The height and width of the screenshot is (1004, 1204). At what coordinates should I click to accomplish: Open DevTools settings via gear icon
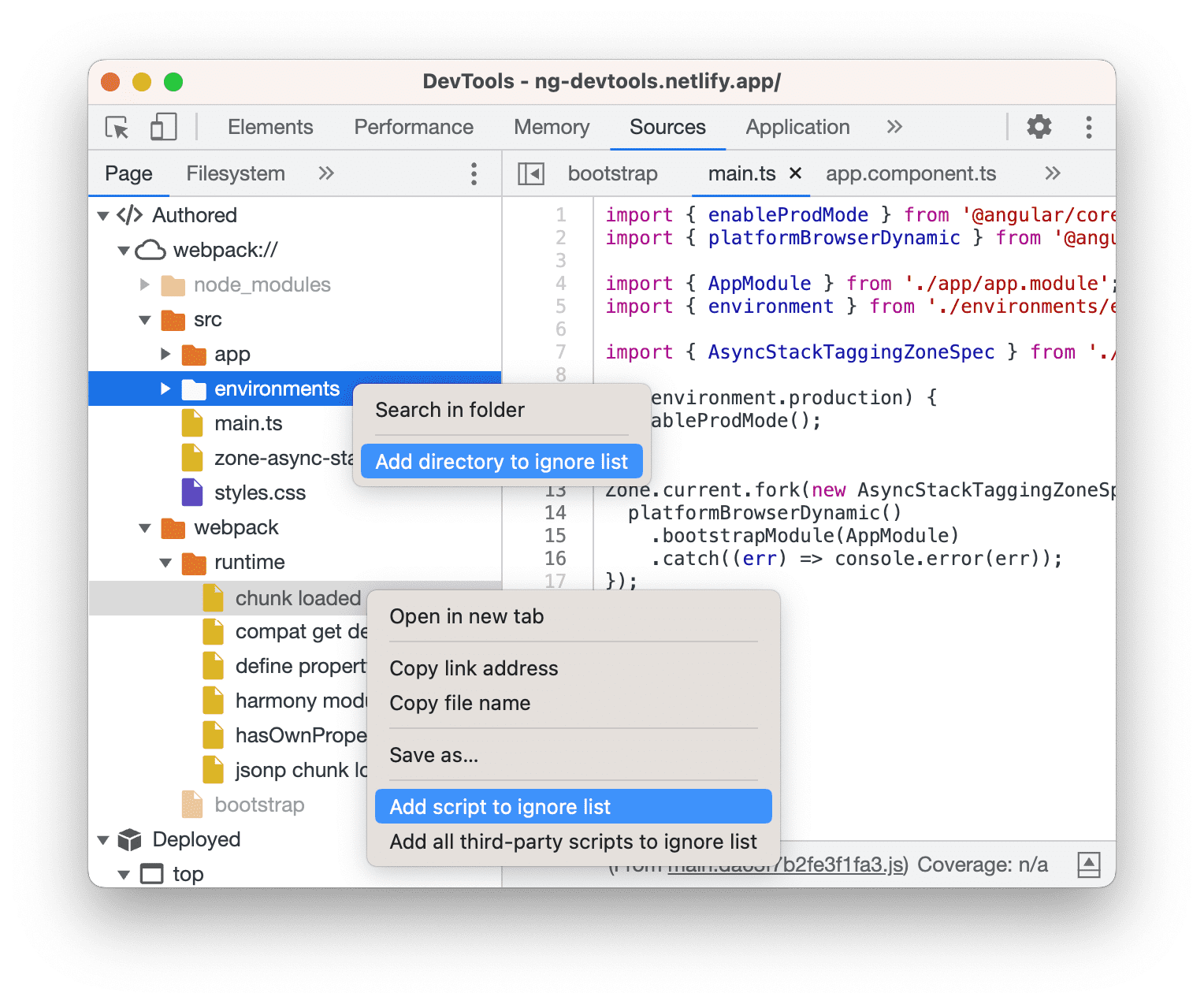click(1039, 127)
